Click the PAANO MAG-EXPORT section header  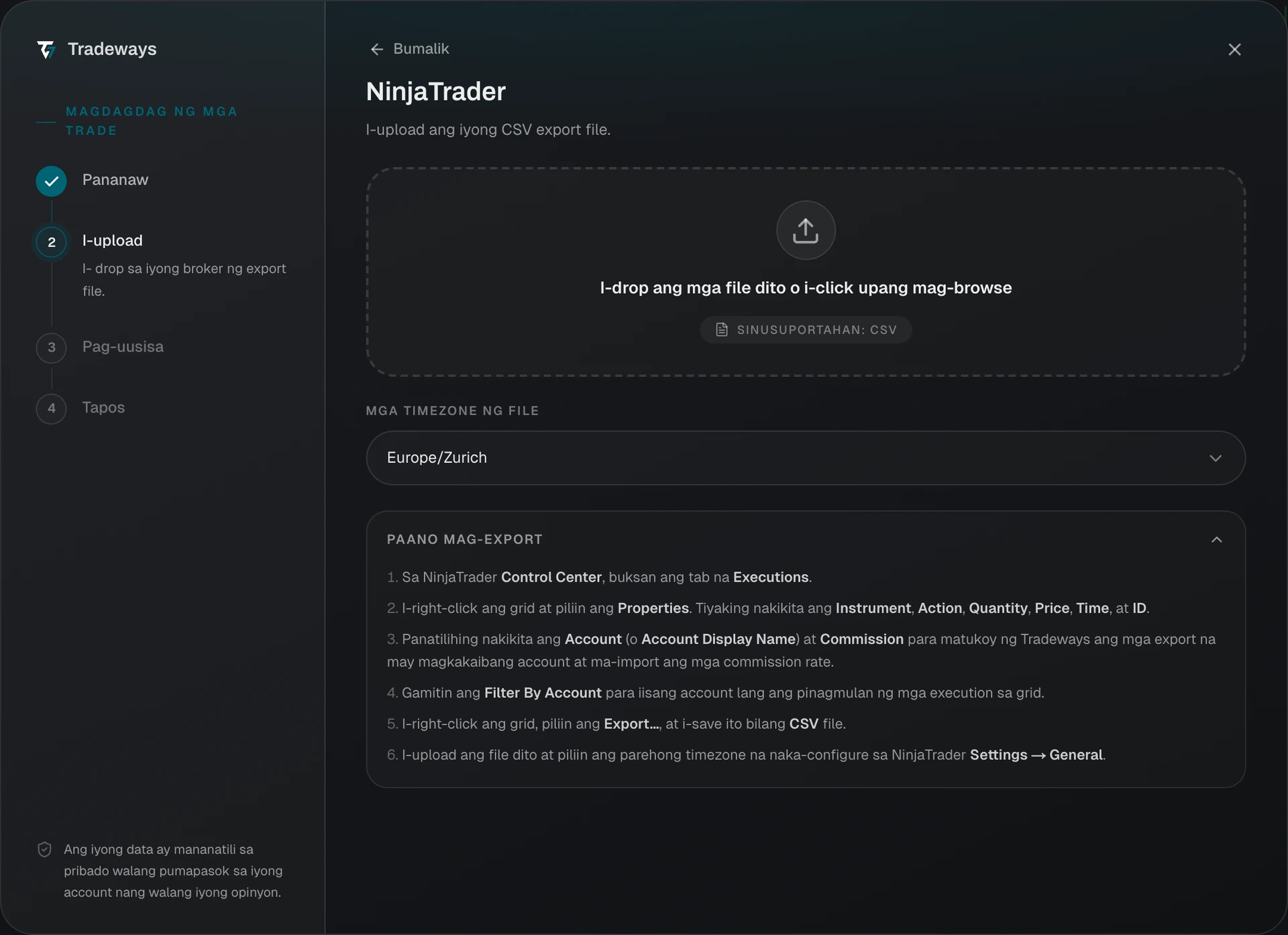click(x=465, y=539)
